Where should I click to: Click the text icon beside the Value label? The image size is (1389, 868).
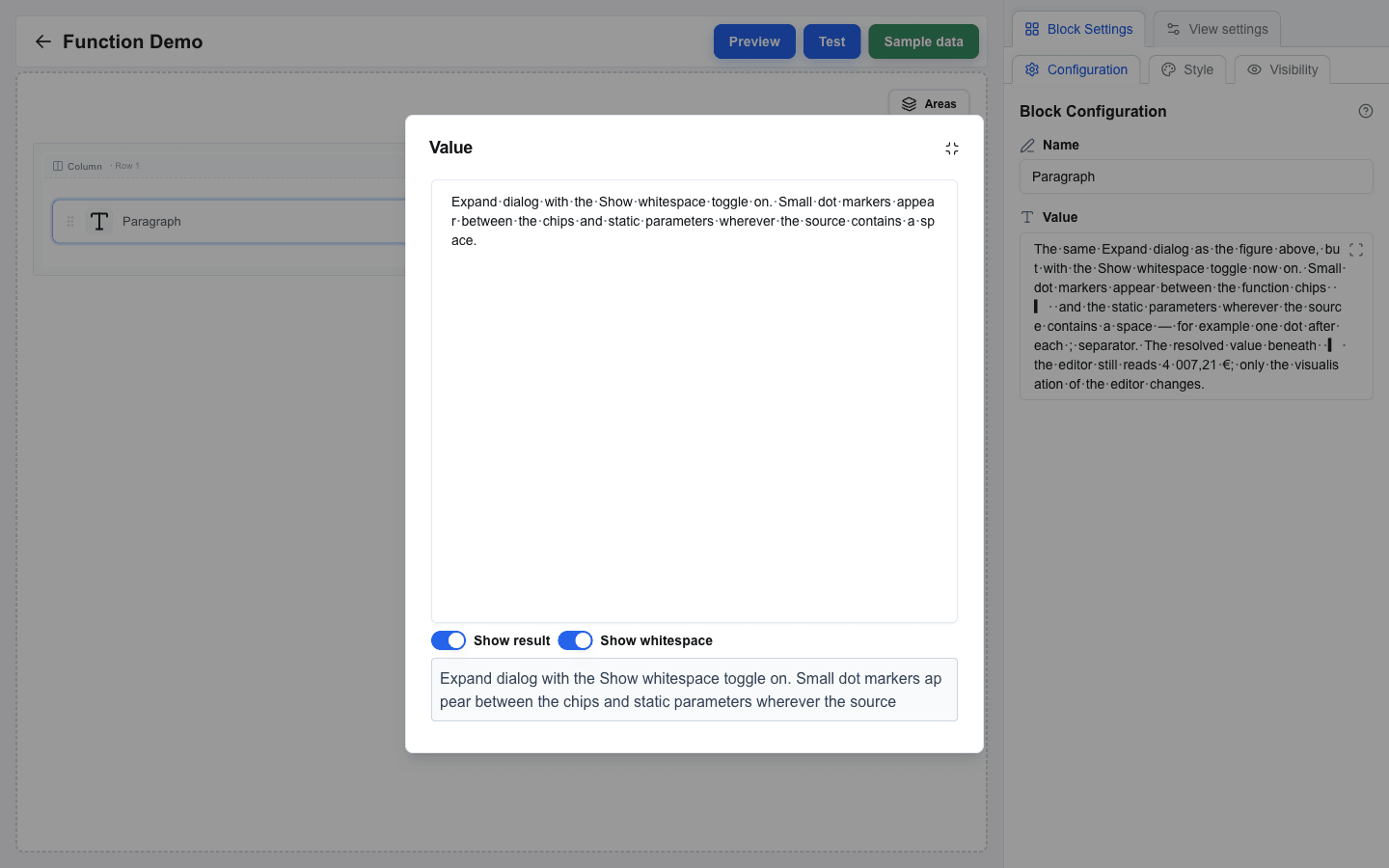coord(1027,218)
